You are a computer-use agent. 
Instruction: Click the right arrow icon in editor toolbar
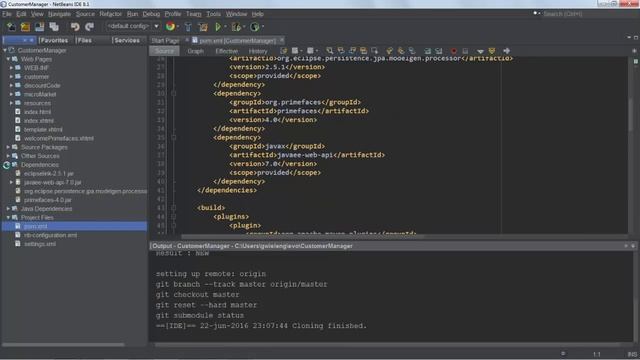[x=507, y=51]
